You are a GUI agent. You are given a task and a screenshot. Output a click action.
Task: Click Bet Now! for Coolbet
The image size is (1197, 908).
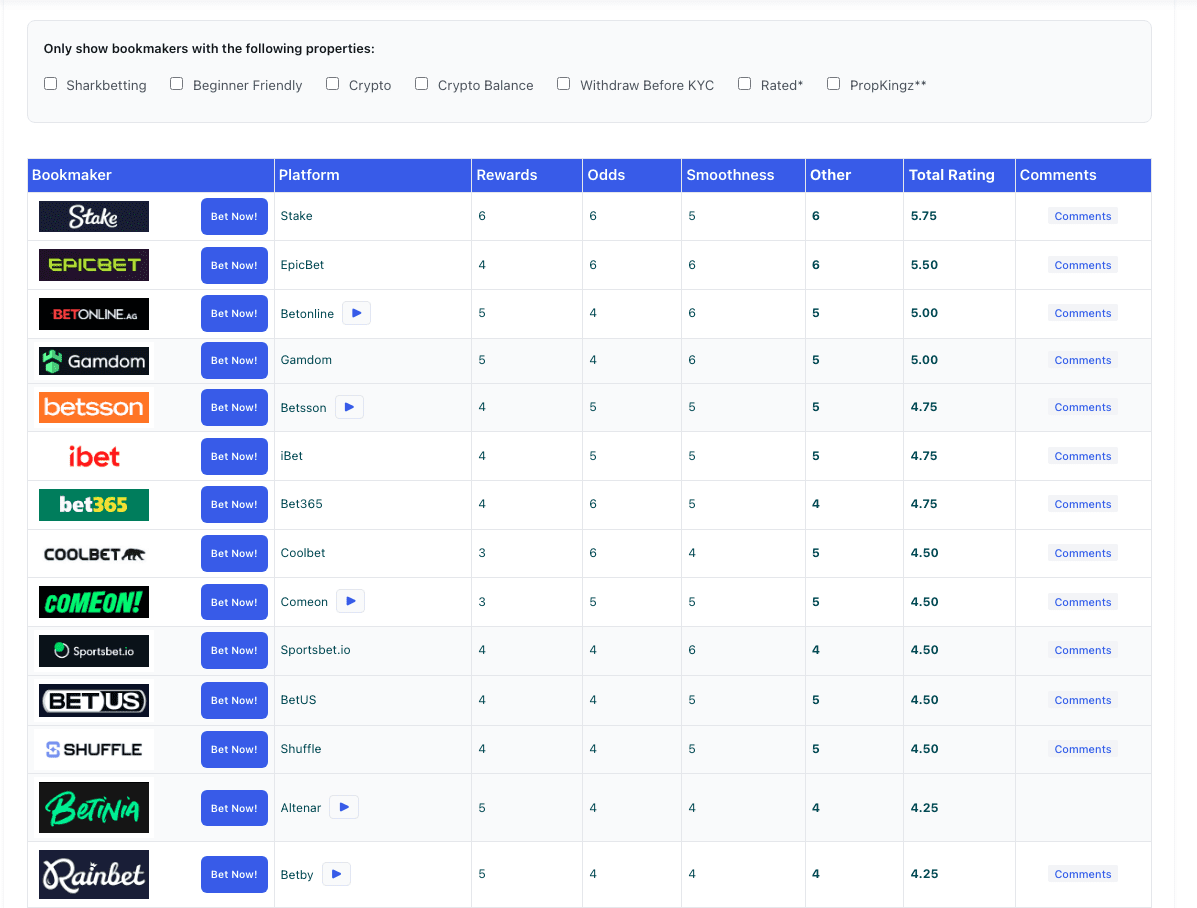[x=234, y=553]
